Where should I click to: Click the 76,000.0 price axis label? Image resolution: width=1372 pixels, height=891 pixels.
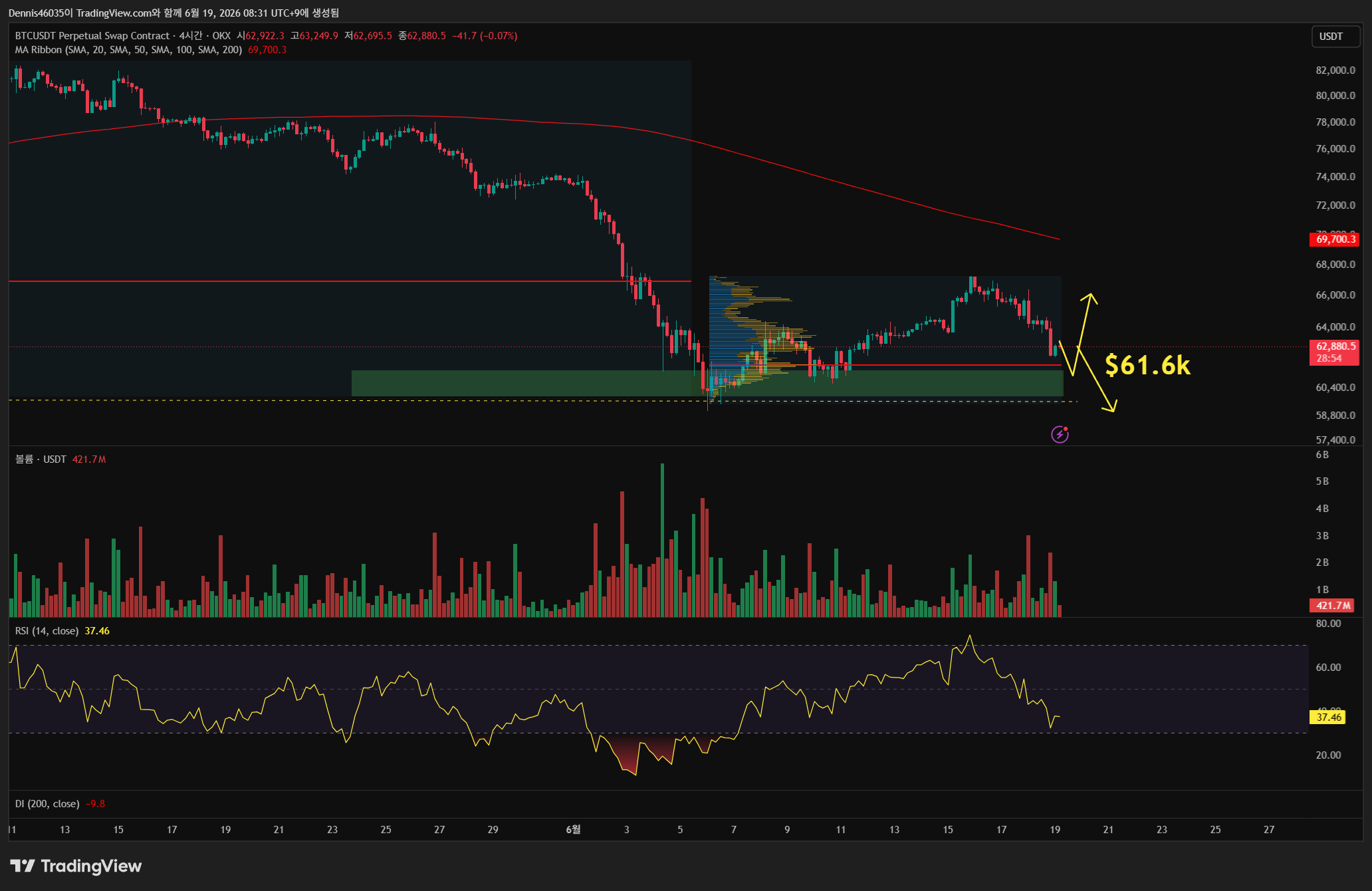point(1335,149)
